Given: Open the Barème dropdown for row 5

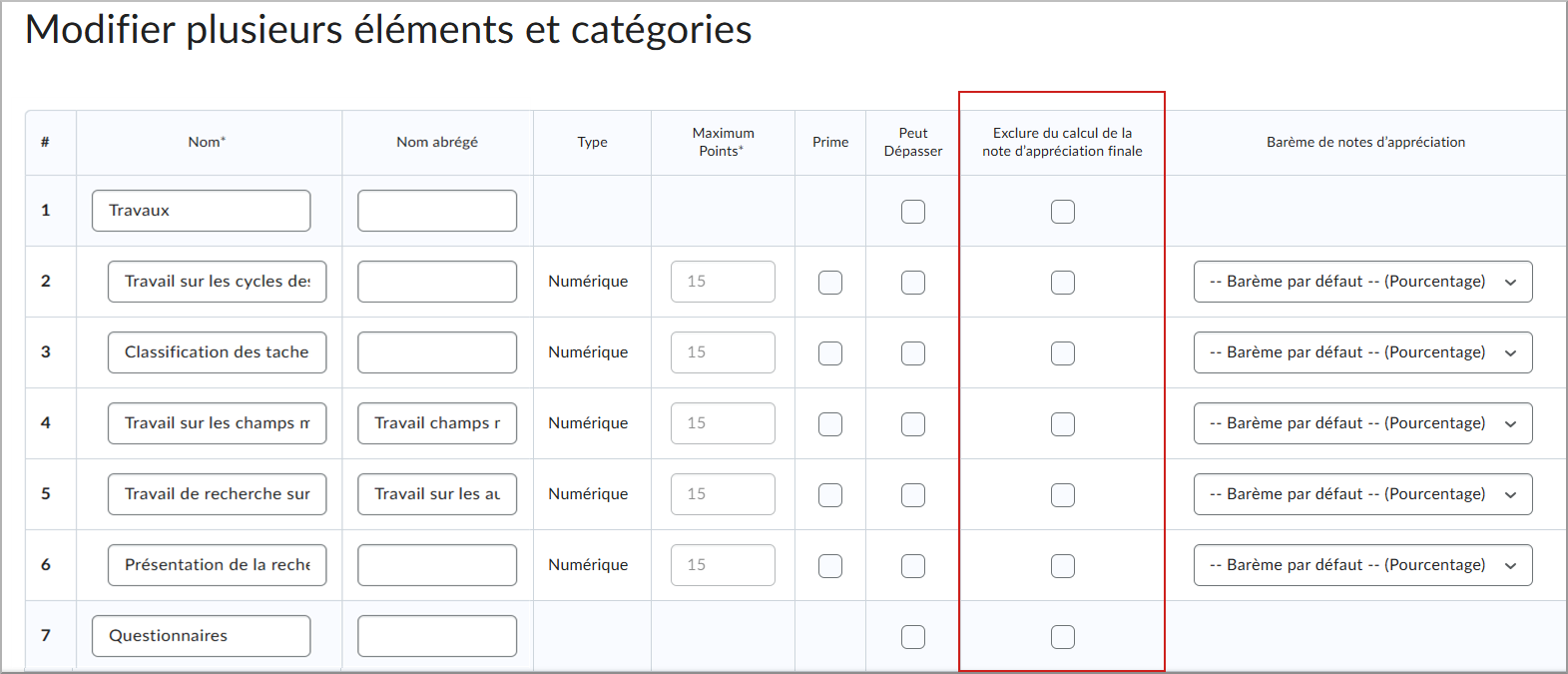Looking at the screenshot, I should pos(1362,494).
